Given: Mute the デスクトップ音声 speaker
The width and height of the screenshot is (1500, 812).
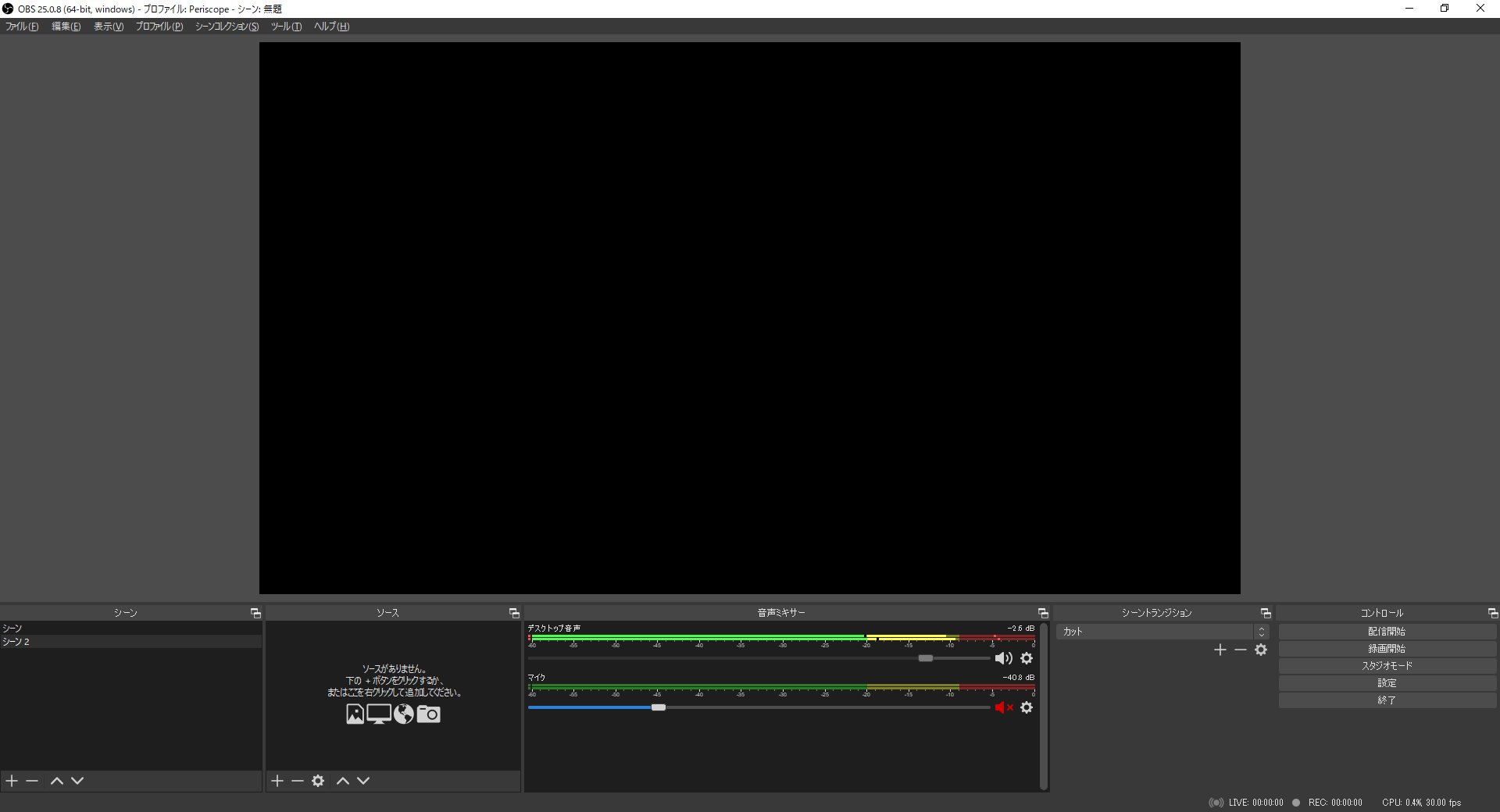Looking at the screenshot, I should [1004, 658].
